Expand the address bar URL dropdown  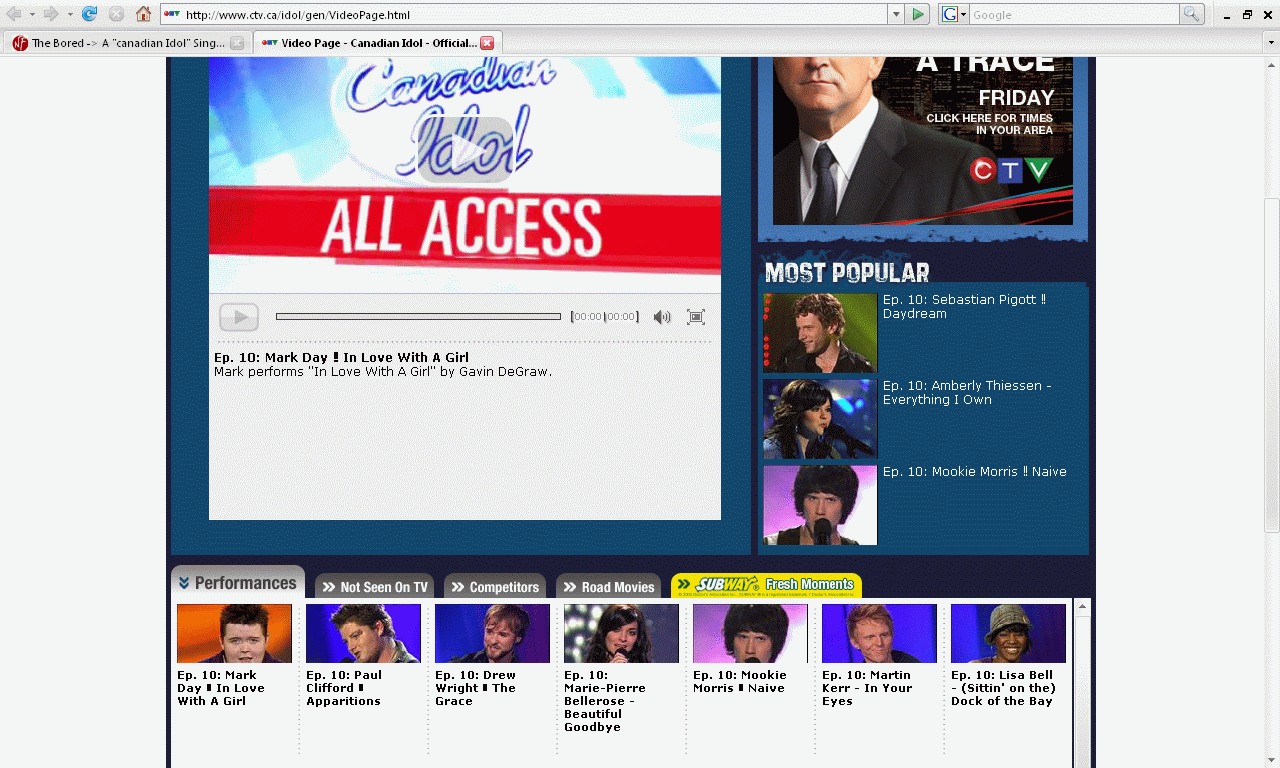[896, 14]
